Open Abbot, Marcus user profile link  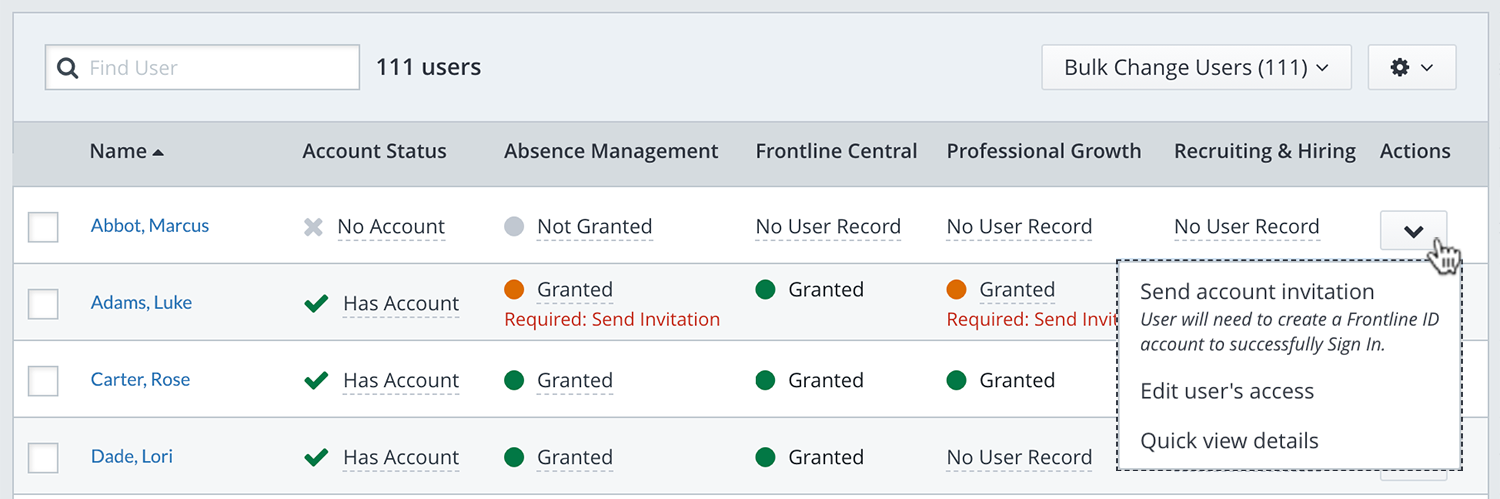tap(150, 226)
